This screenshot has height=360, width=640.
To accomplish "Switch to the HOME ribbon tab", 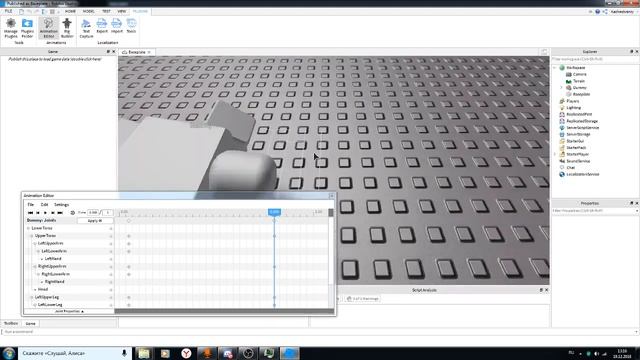I will tap(70, 11).
